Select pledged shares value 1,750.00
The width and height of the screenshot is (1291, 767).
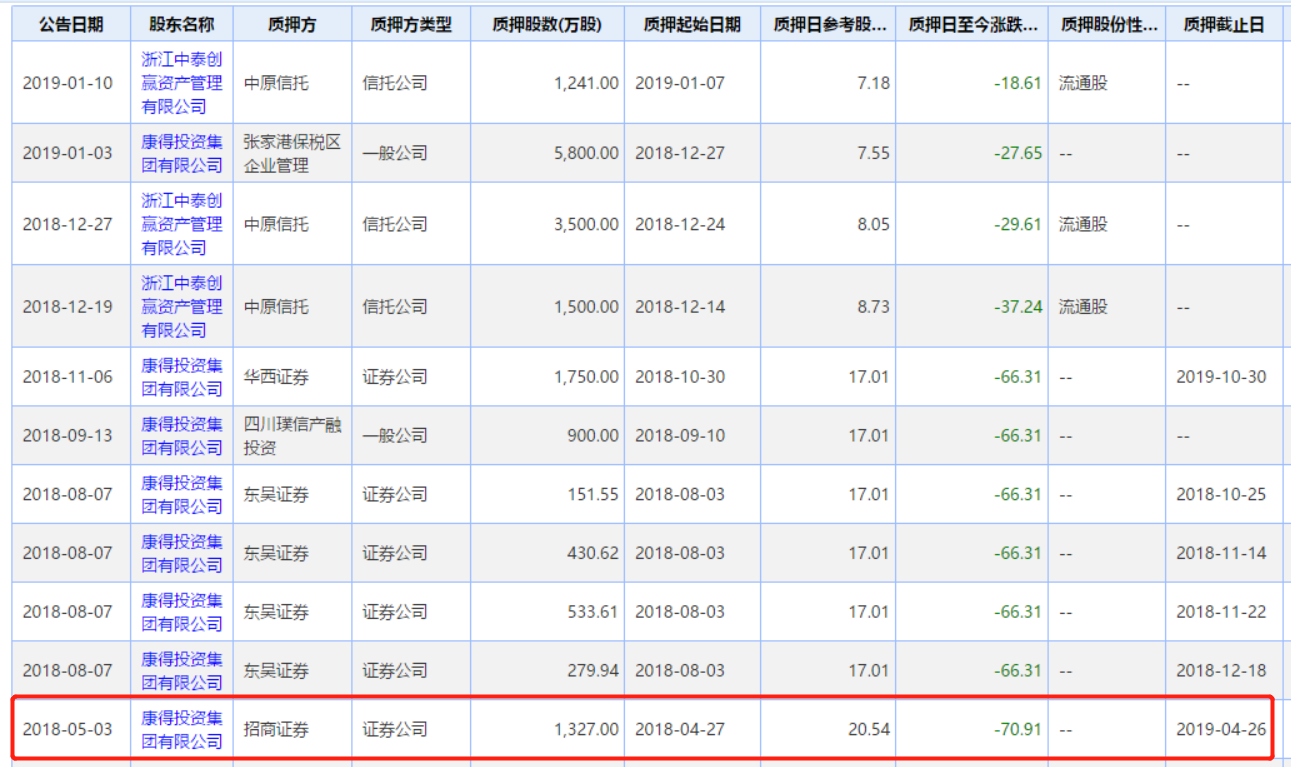click(586, 377)
